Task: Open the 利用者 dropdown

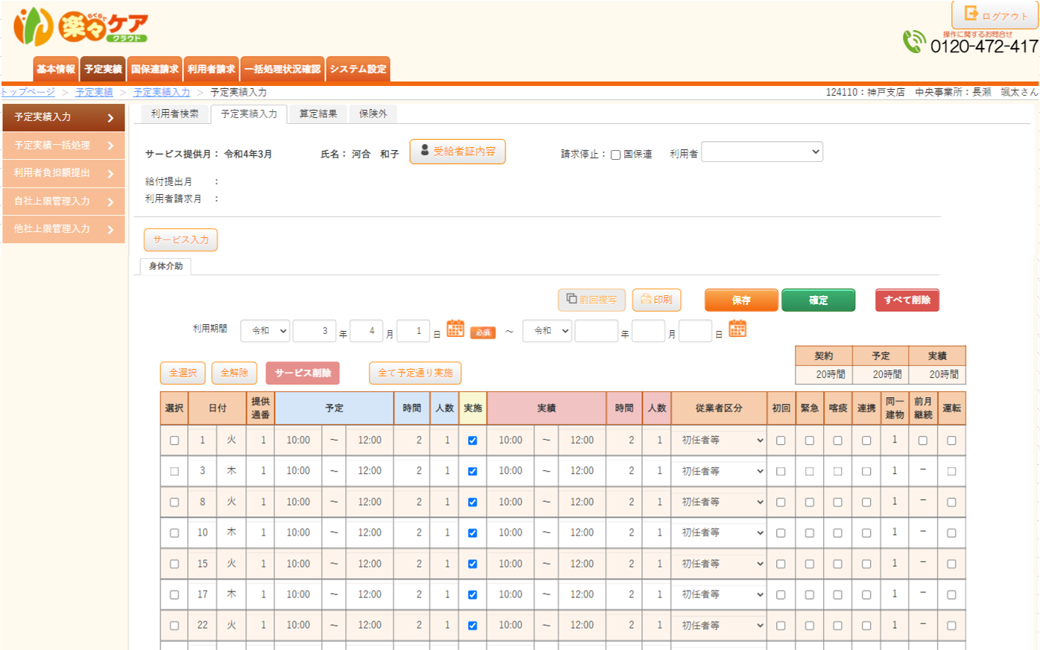Action: [x=761, y=152]
